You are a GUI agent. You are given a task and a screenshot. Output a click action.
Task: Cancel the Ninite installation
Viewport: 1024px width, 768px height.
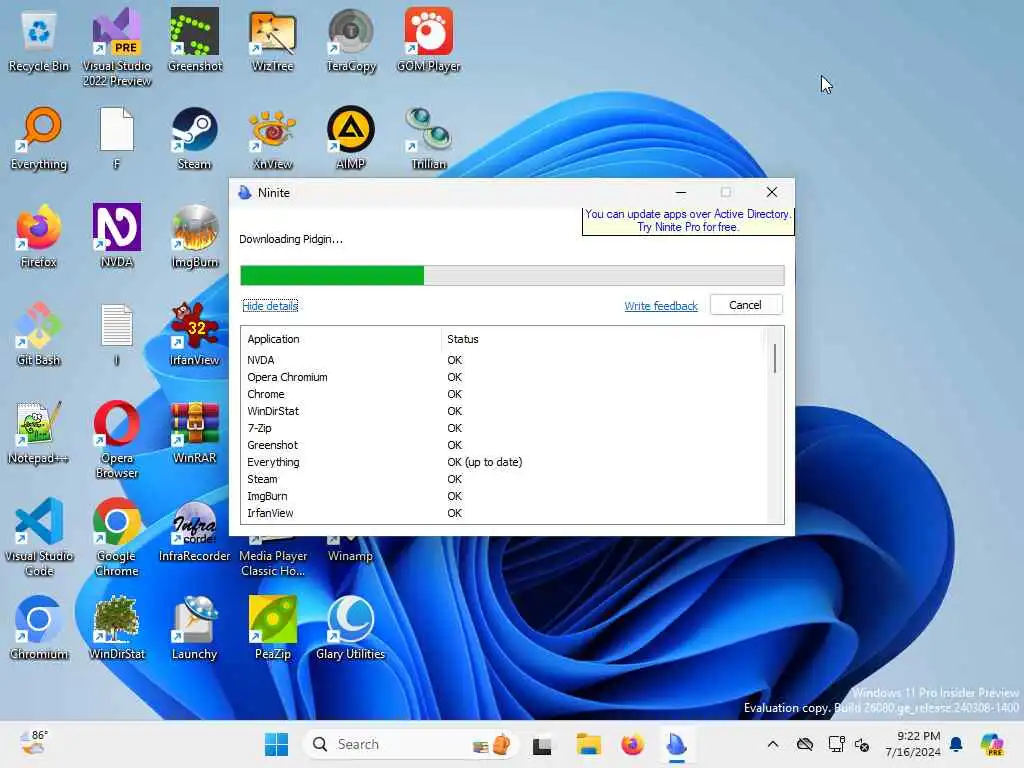pos(745,305)
